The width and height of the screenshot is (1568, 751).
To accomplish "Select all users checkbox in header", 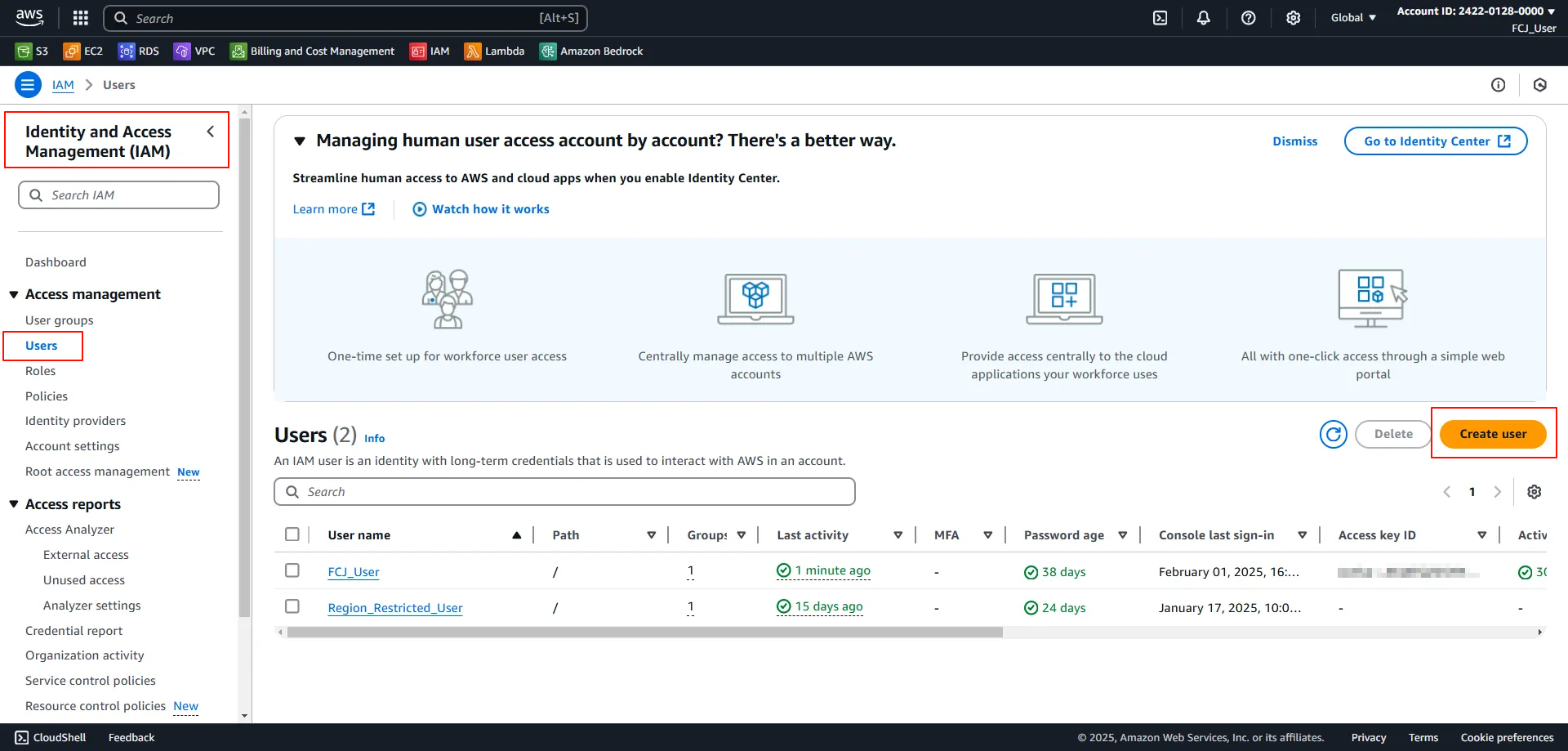I will [292, 534].
